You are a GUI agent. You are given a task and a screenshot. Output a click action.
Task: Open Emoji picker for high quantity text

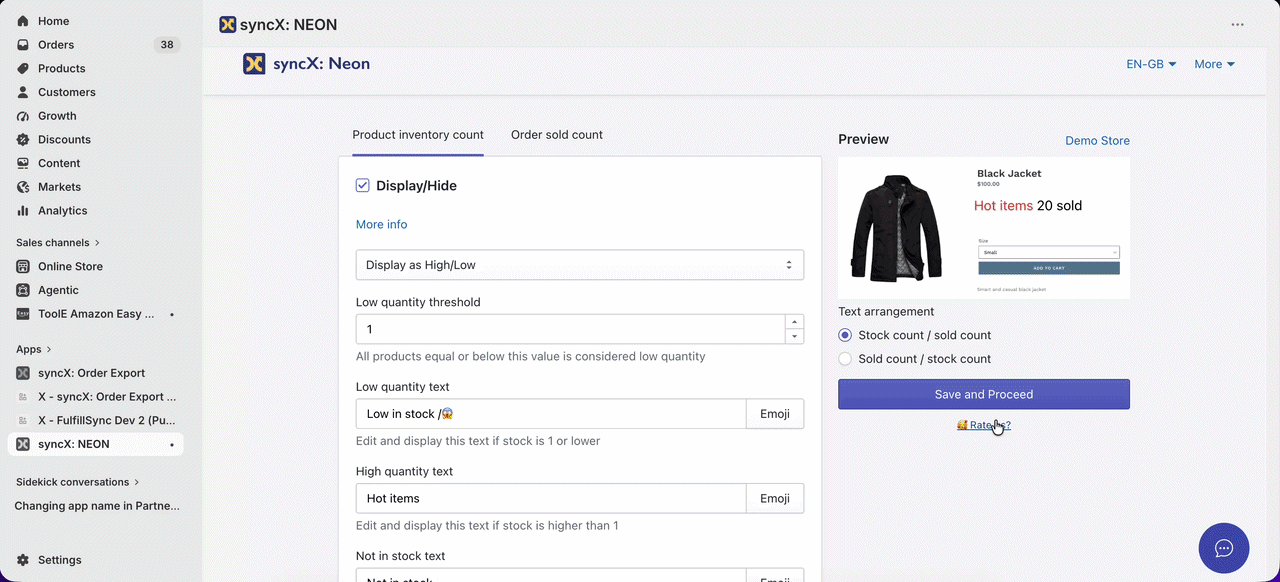tap(775, 499)
